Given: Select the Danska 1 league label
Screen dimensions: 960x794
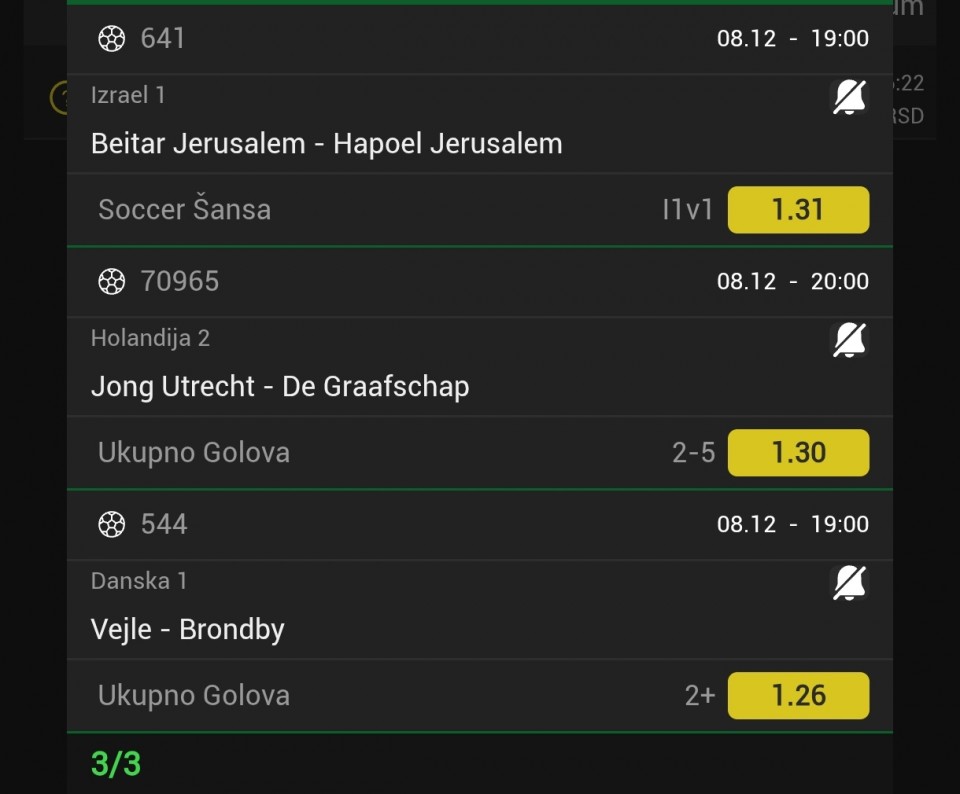Looking at the screenshot, I should coord(139,581).
